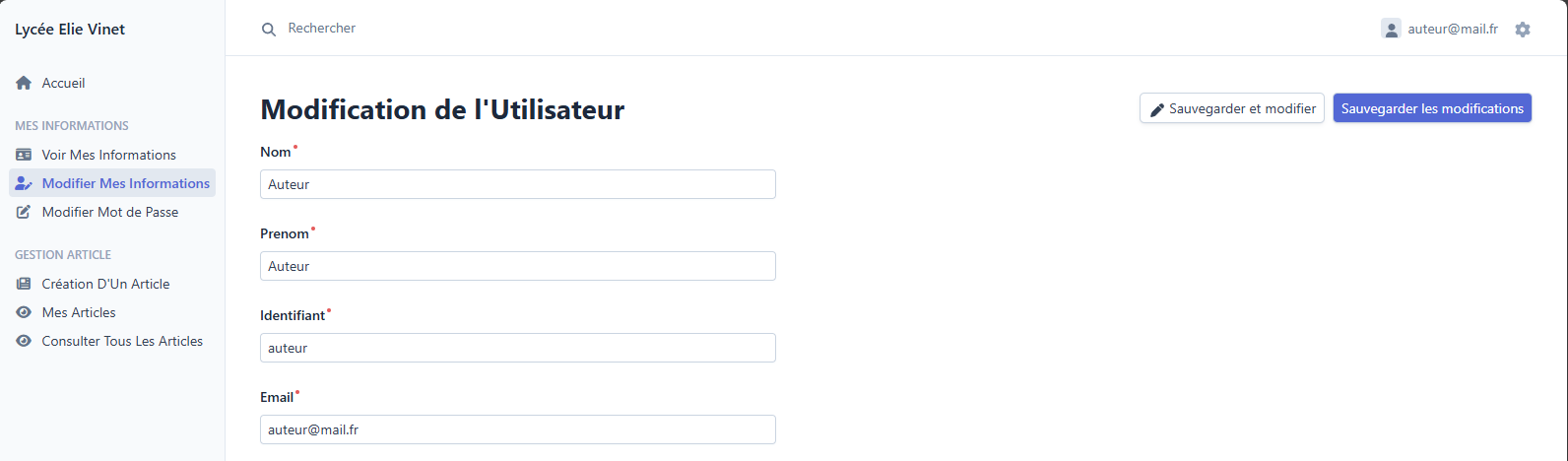Click the eye icon beside Mes Articles

24,312
